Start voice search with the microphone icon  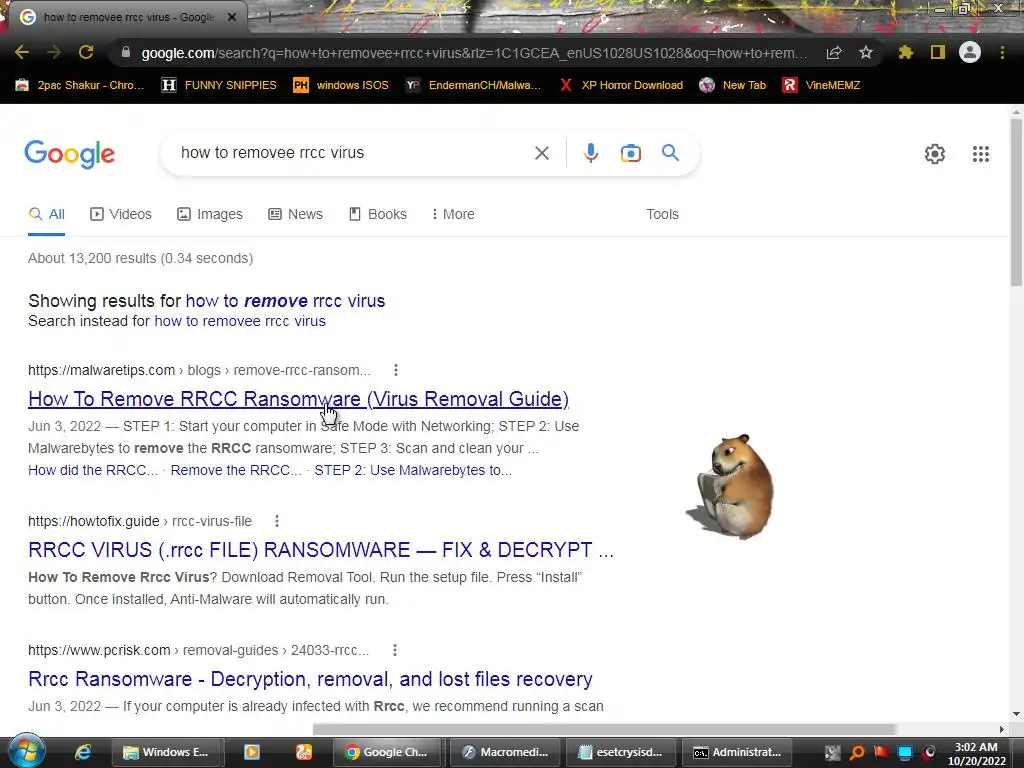tap(590, 153)
